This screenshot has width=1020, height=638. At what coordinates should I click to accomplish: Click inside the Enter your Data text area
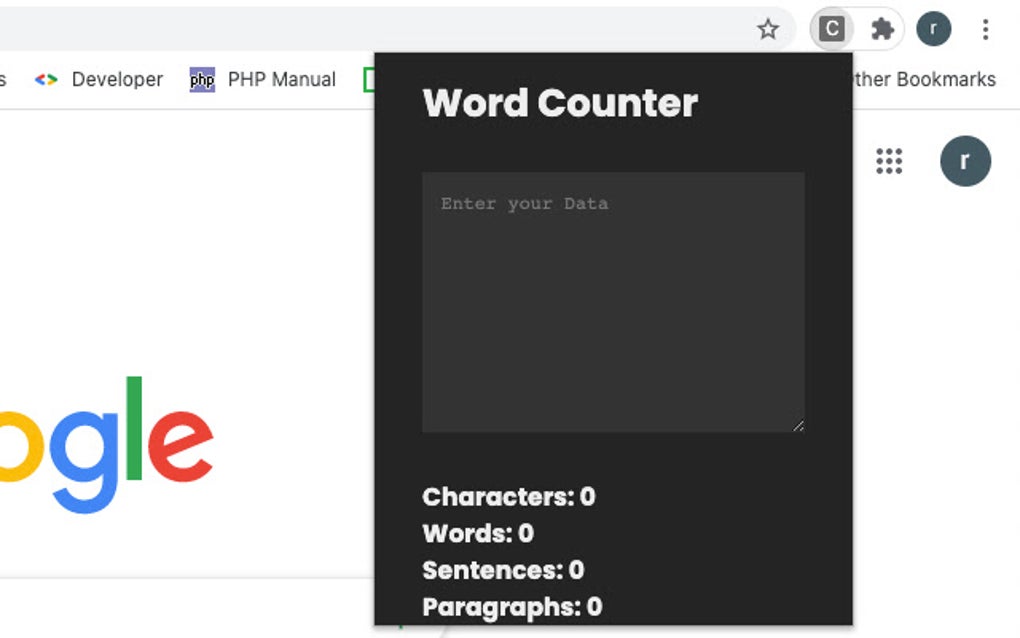pos(613,300)
